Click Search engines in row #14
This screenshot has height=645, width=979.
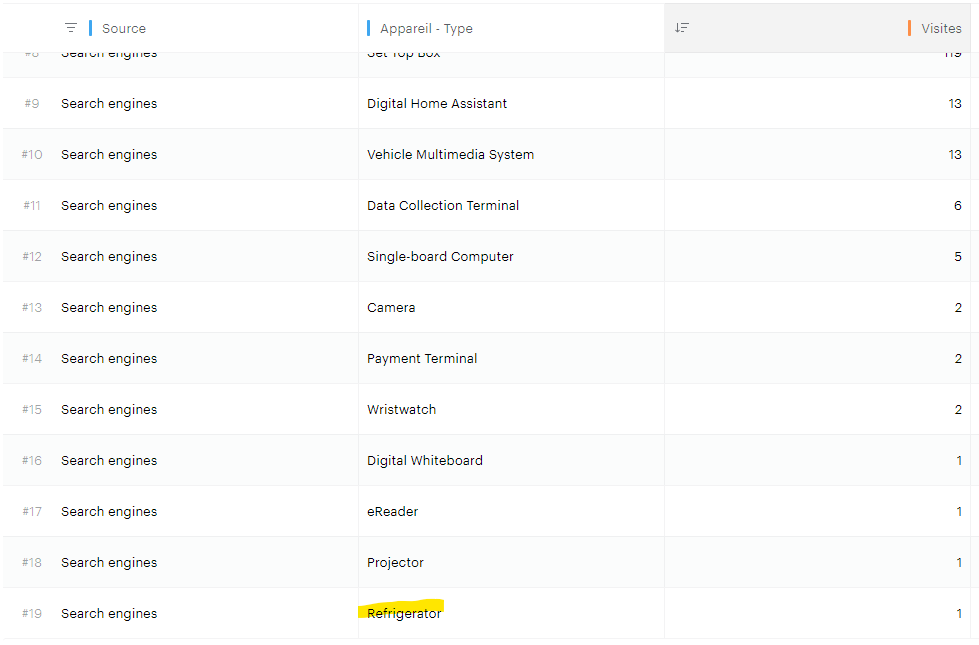pos(109,358)
